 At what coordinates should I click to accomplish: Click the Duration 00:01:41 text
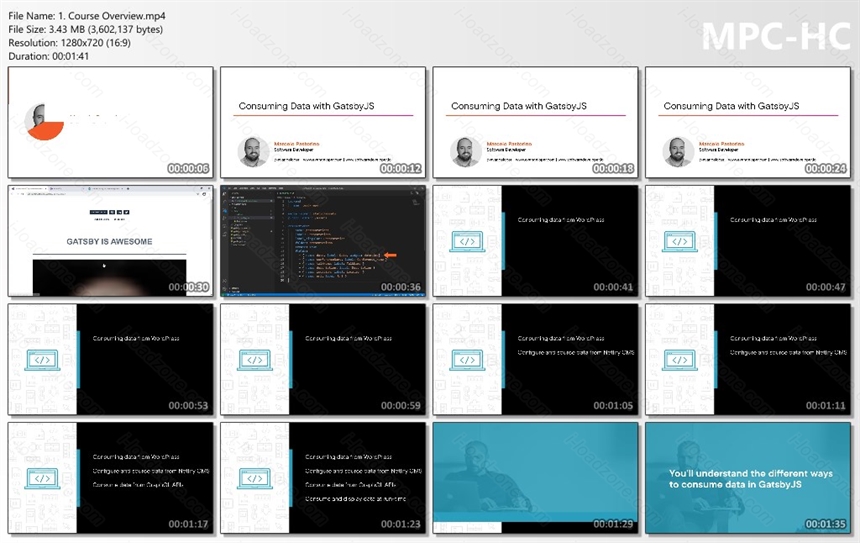[x=48, y=56]
